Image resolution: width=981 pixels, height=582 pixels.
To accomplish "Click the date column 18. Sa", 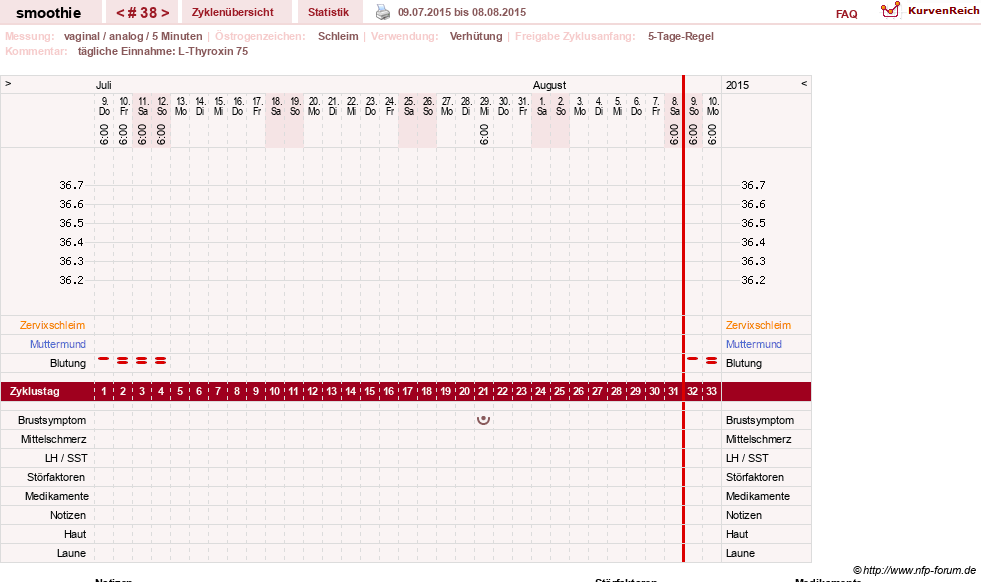I will coord(276,106).
